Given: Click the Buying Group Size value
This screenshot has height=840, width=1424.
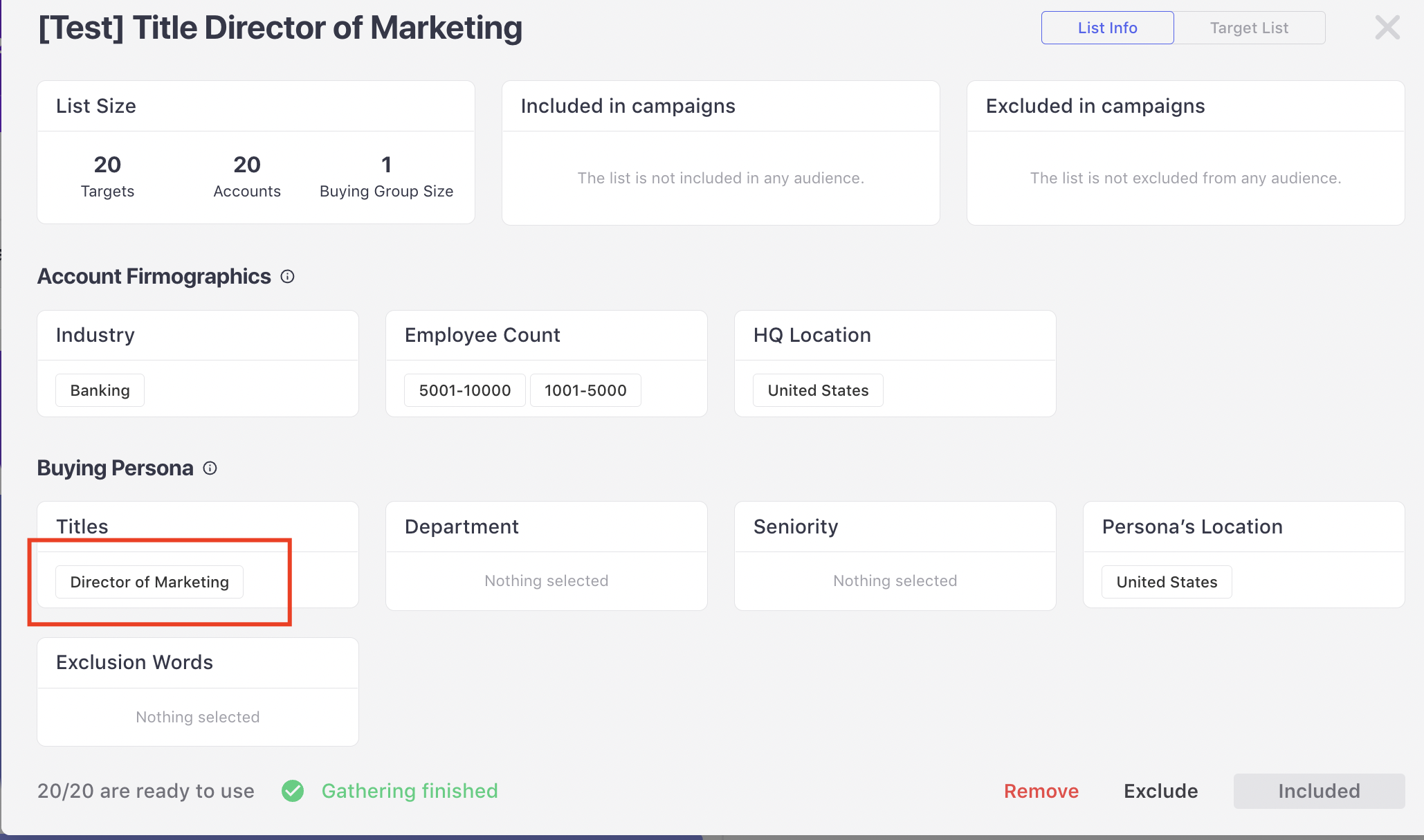Looking at the screenshot, I should coord(386,165).
